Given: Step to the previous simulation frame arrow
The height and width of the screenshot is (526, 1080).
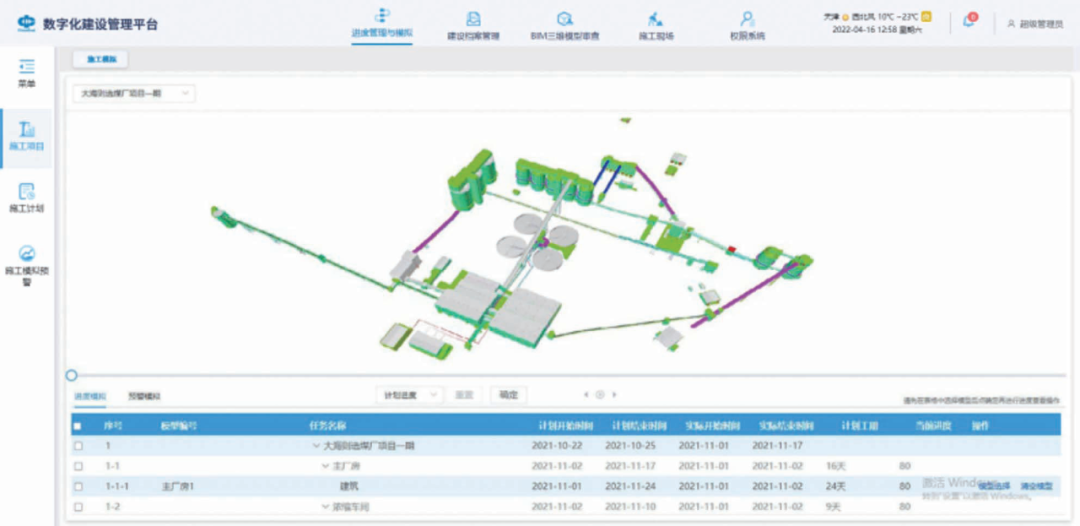Looking at the screenshot, I should pos(586,395).
